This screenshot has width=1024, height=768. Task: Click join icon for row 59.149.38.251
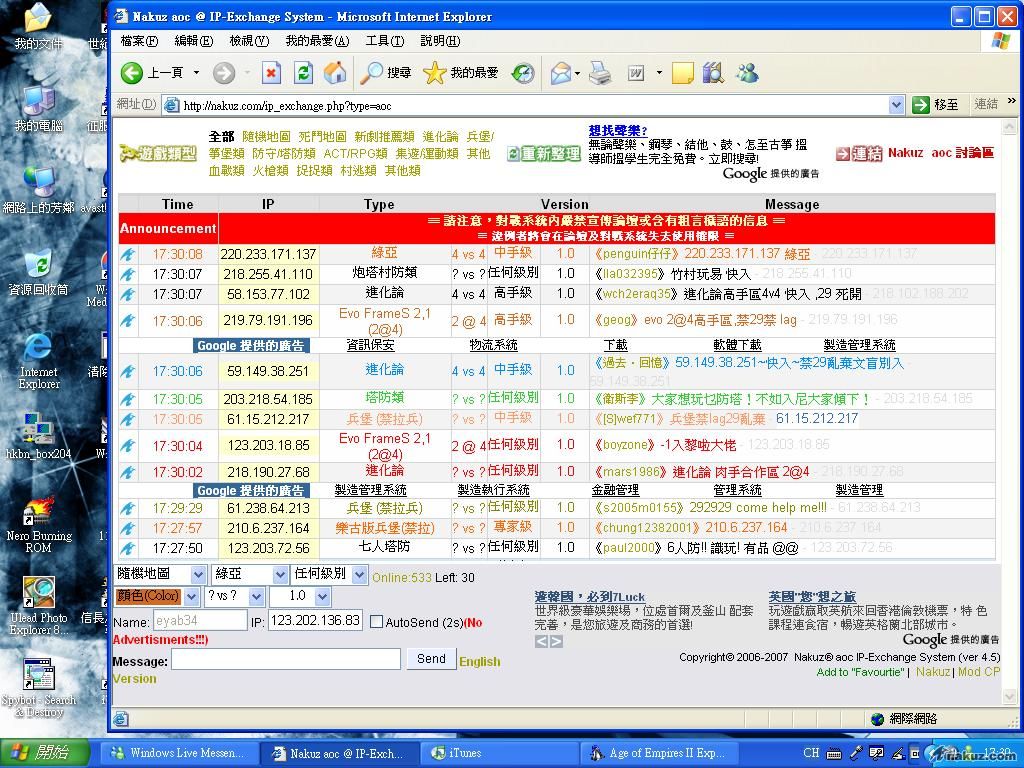(x=128, y=371)
